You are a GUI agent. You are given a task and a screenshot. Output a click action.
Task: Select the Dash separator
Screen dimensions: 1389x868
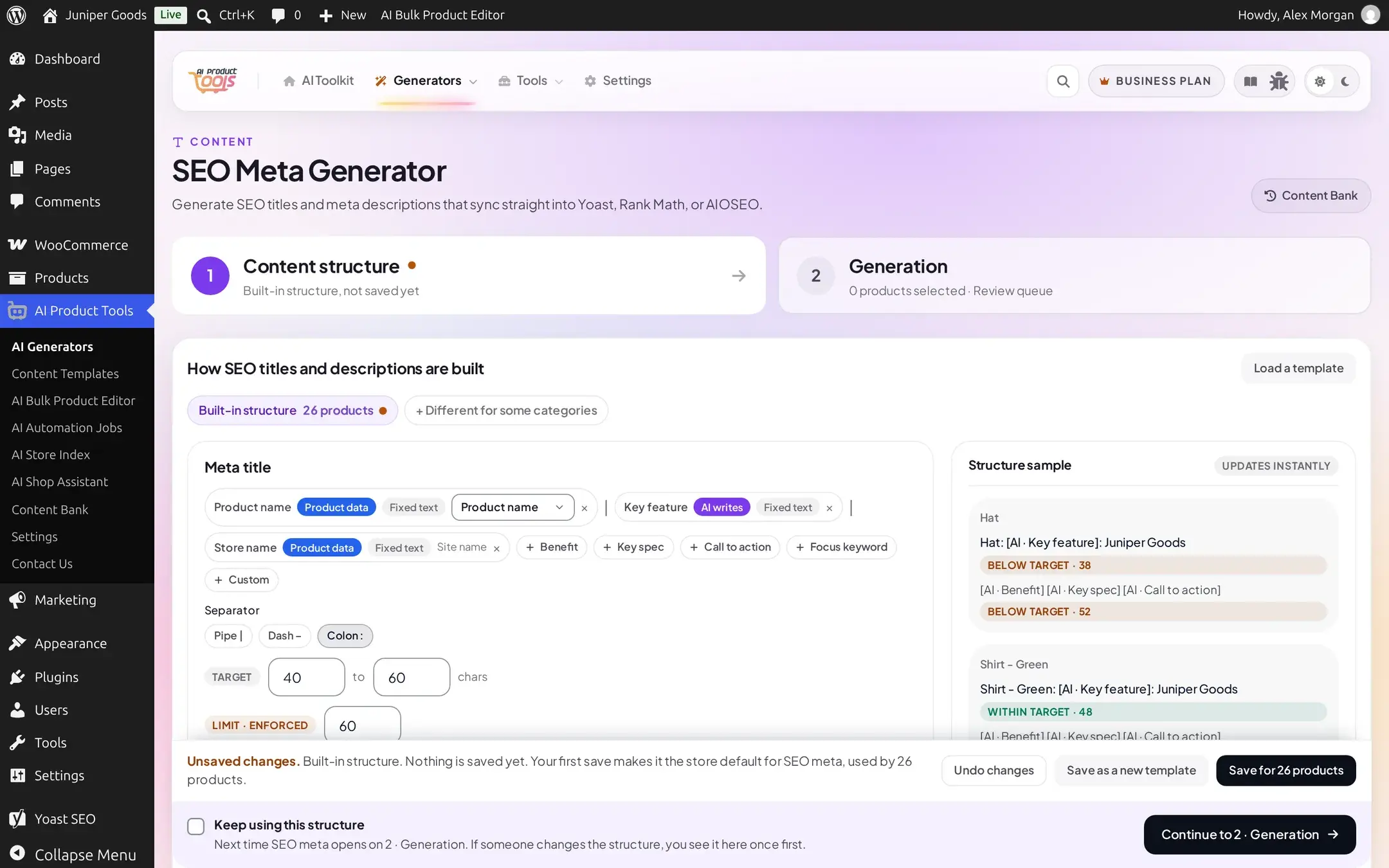(x=284, y=636)
